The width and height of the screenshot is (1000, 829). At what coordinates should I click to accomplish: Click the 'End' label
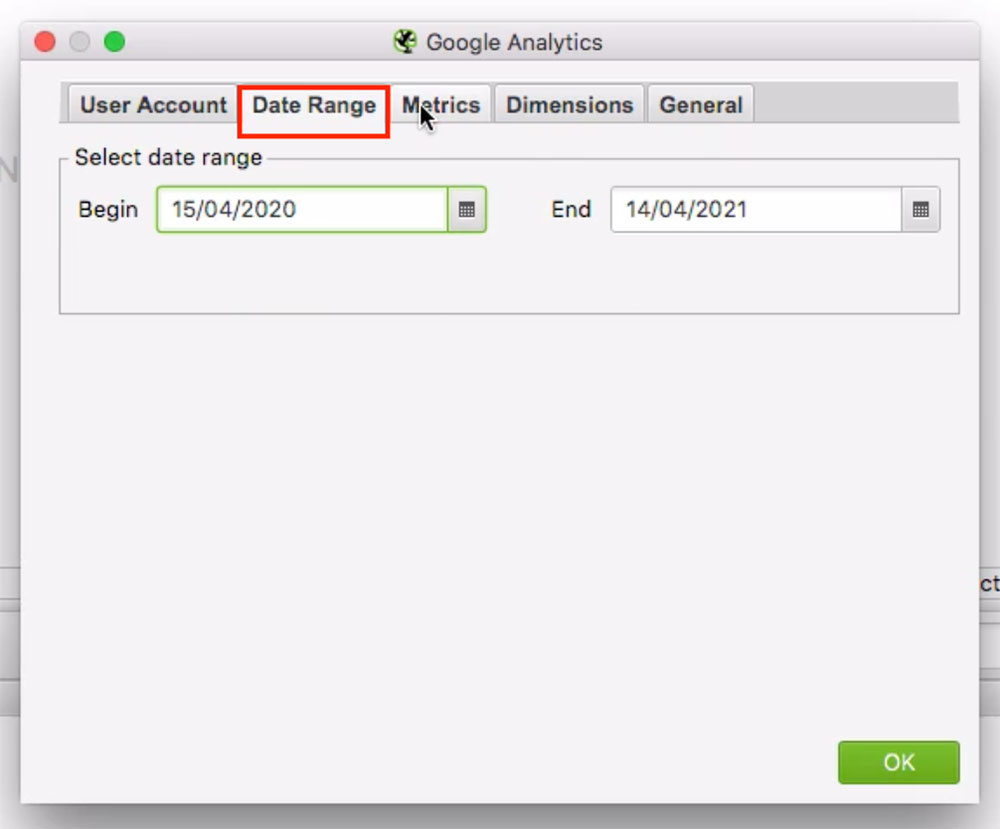(x=571, y=209)
